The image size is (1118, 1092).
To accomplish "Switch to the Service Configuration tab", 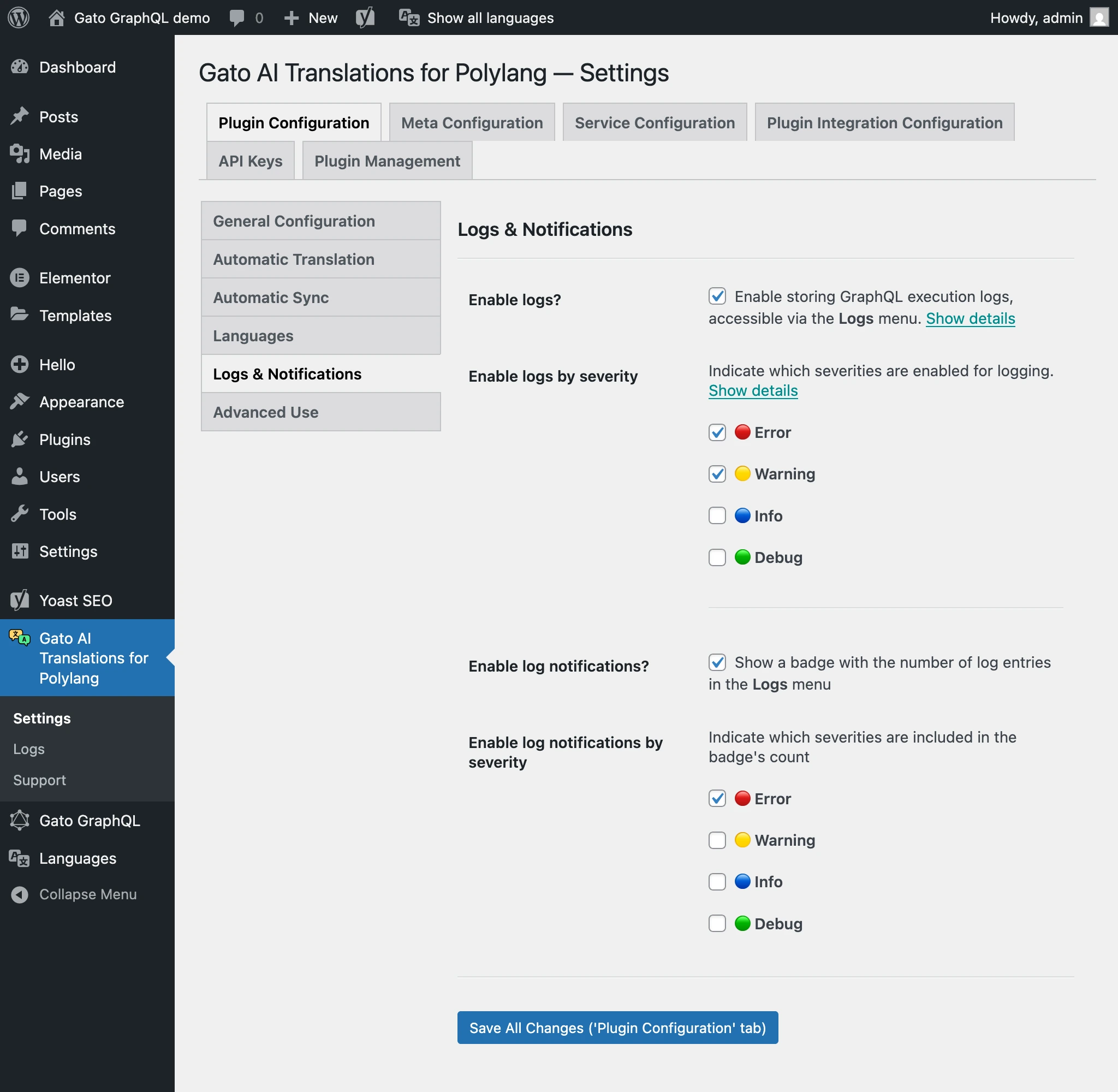I will click(x=655, y=122).
